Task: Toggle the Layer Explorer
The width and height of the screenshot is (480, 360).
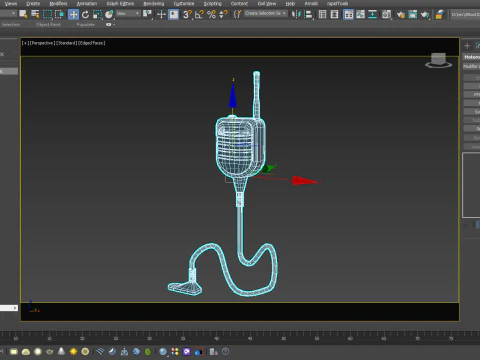Action: point(334,14)
